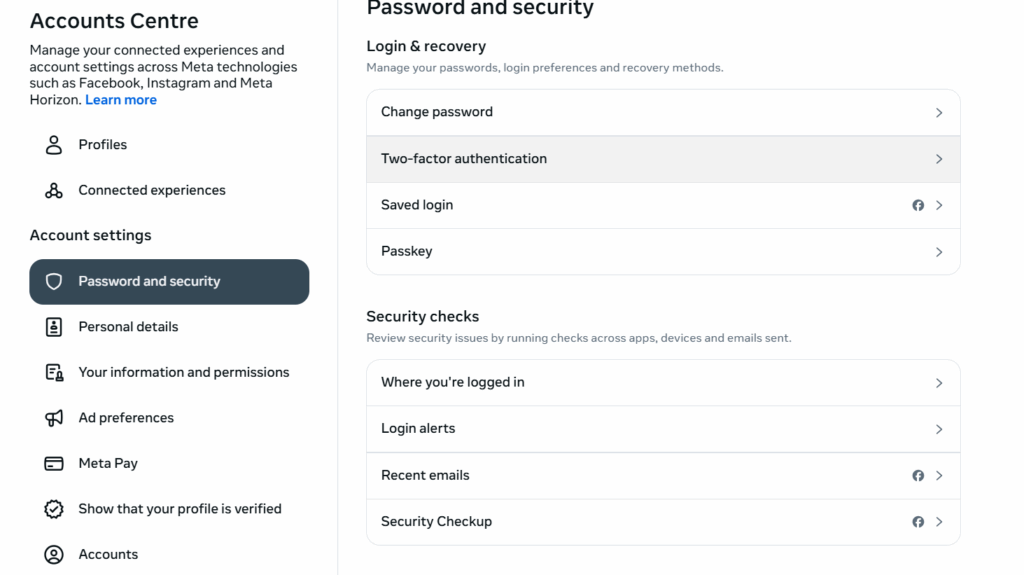Click the information and permissions lock icon
Screen dimensions: 1024x575
coord(54,372)
